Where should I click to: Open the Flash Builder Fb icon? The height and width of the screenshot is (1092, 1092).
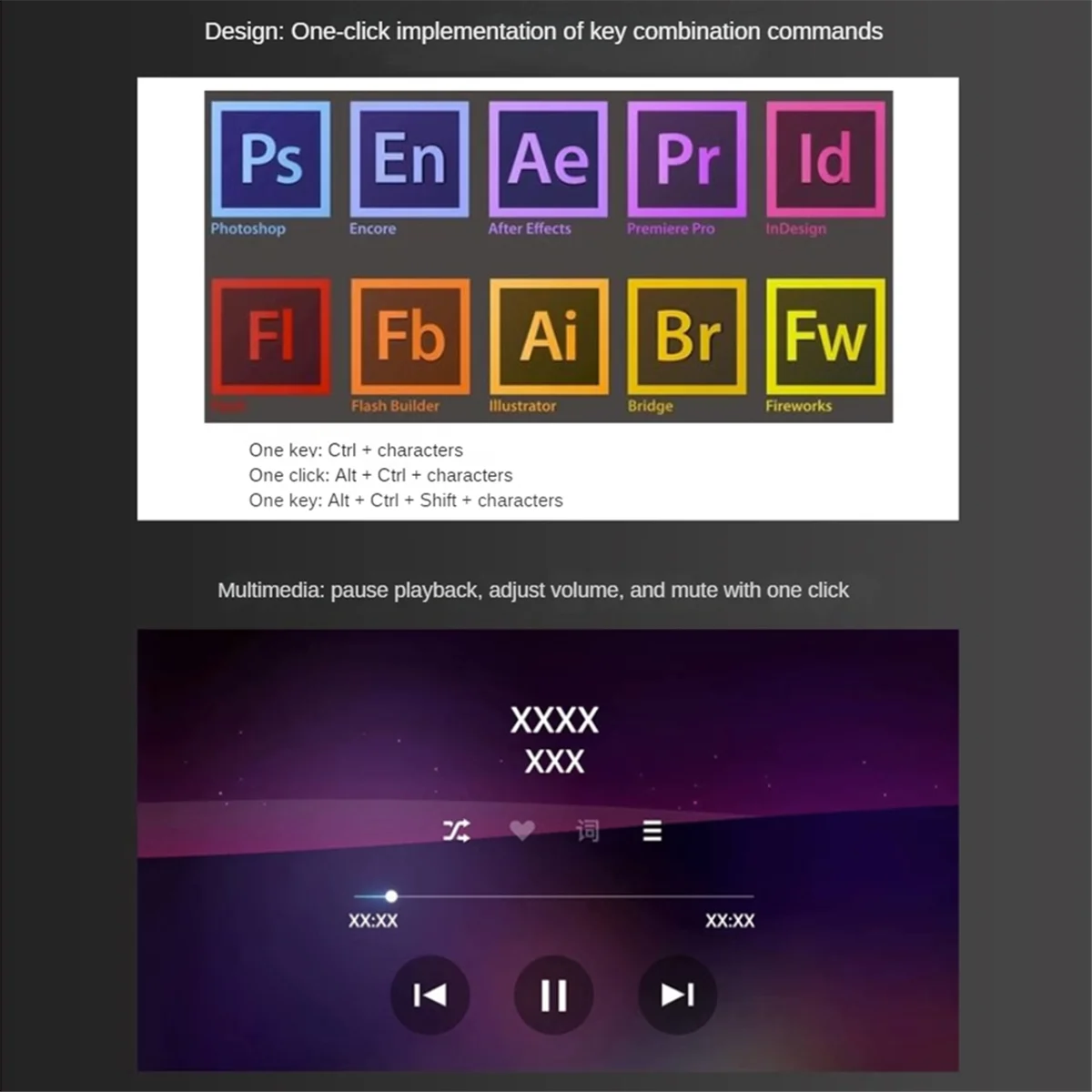pyautogui.click(x=409, y=337)
